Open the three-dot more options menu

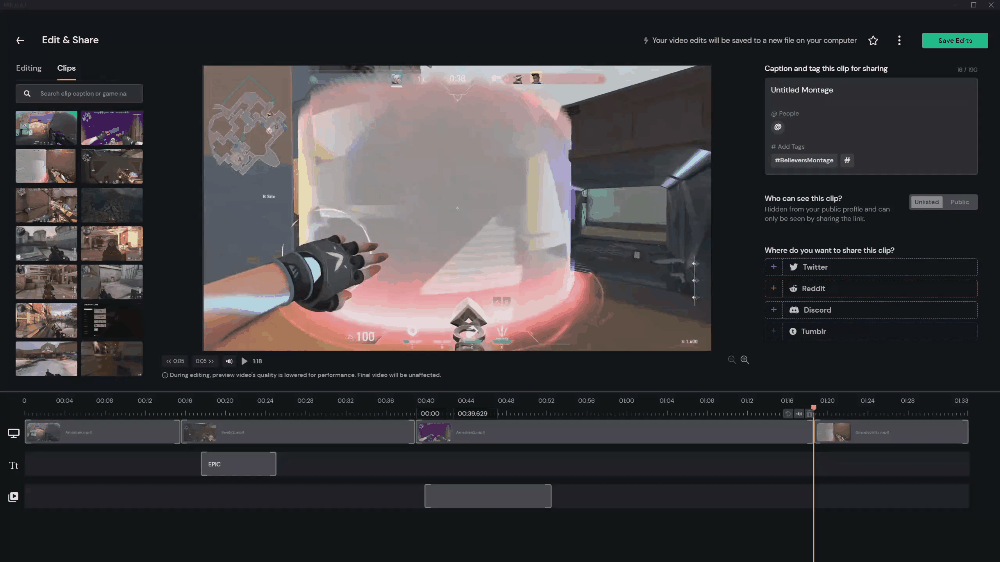tap(899, 40)
